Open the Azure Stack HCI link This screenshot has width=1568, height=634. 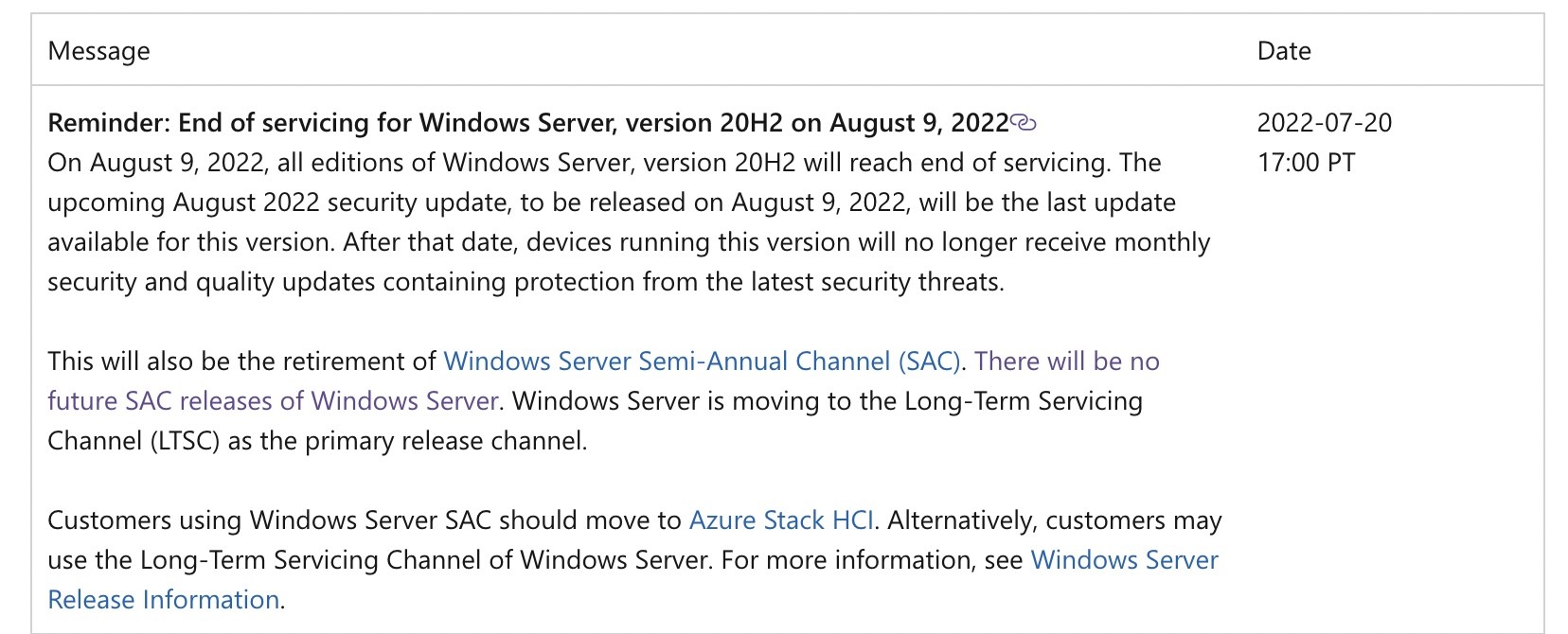pos(781,520)
